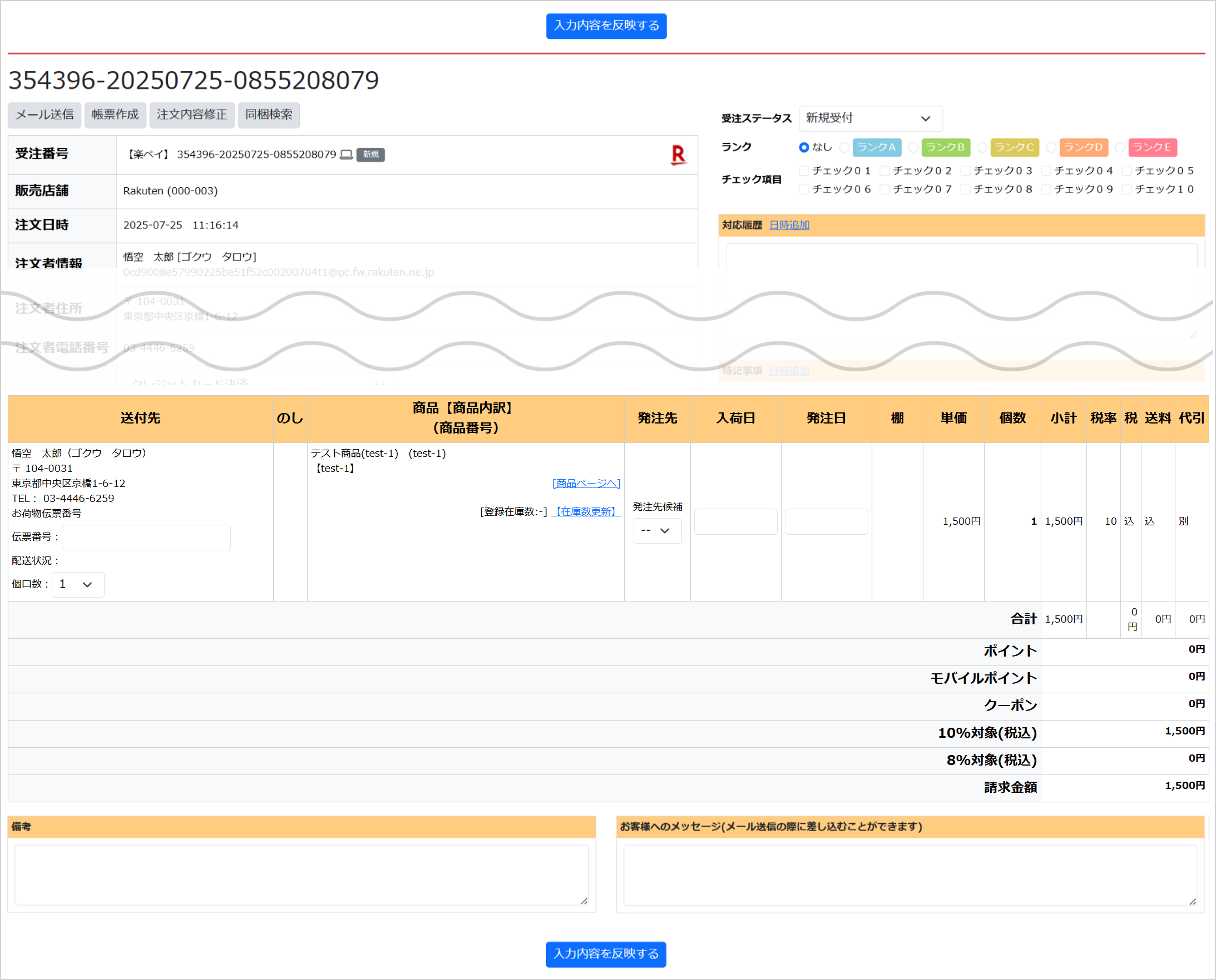This screenshot has width=1216, height=980.
Task: Click the 同梱検索 button
Action: tap(269, 115)
